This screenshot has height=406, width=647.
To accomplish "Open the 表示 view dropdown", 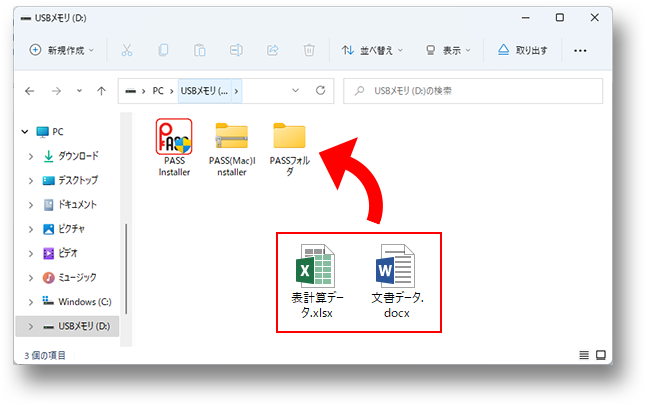I will (x=448, y=50).
